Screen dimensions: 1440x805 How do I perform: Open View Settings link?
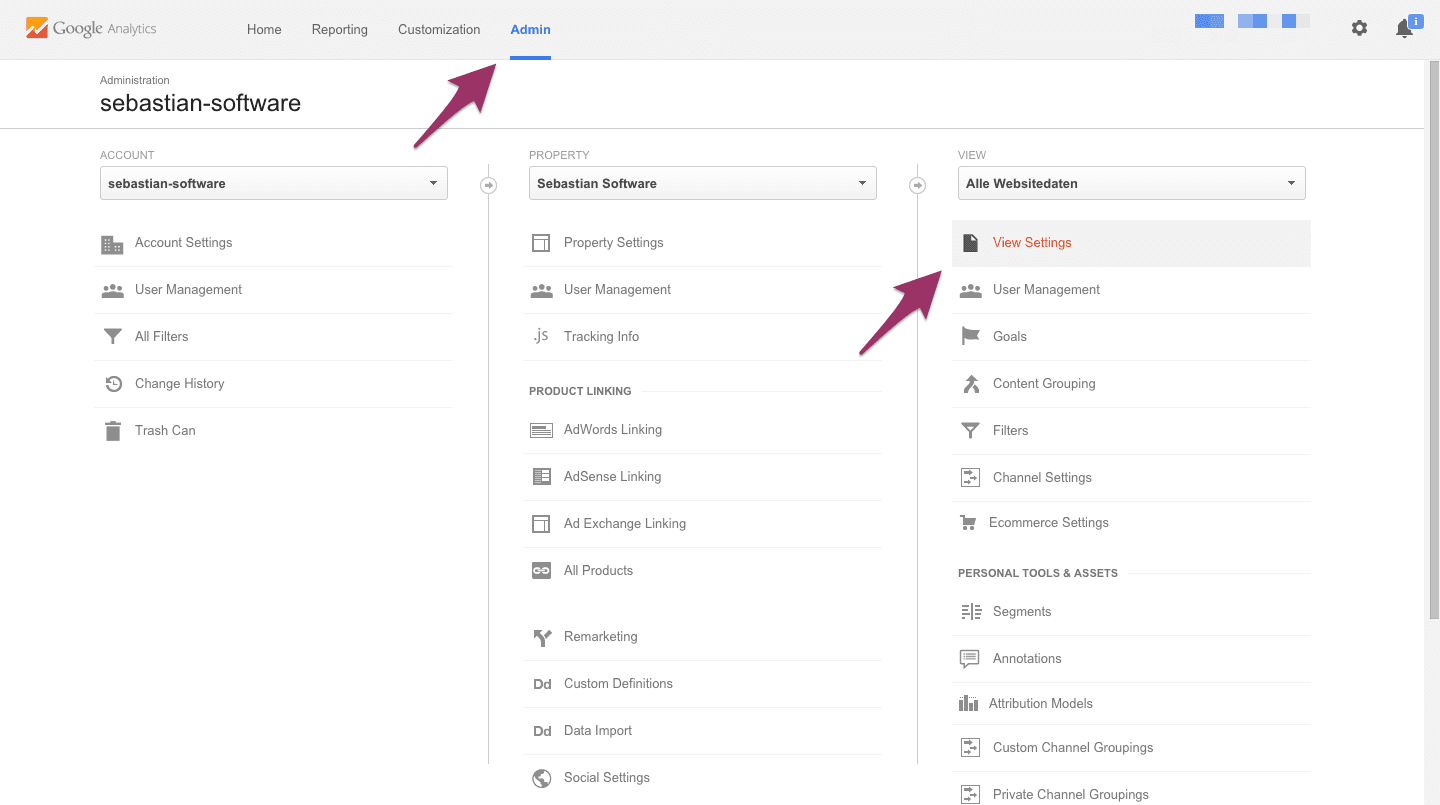[1032, 243]
